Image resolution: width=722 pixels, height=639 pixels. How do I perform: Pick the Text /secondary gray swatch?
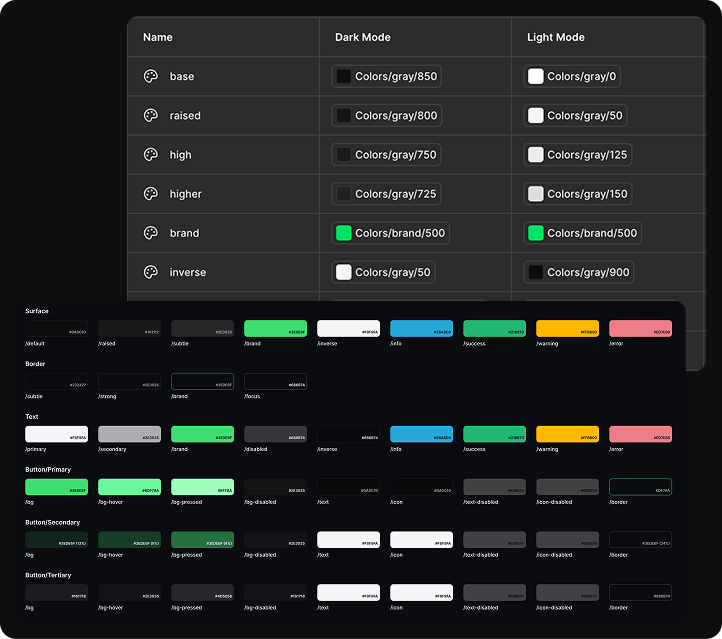[x=129, y=435]
